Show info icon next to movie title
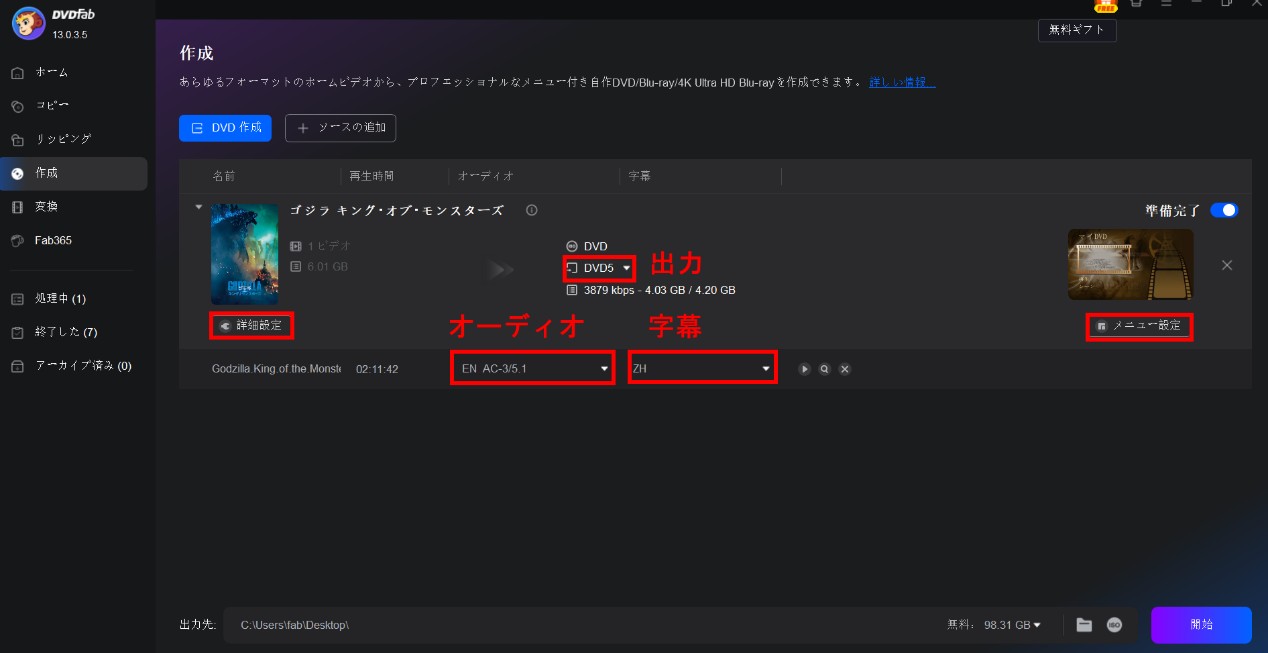Screen dimensions: 1268x653 (532, 210)
